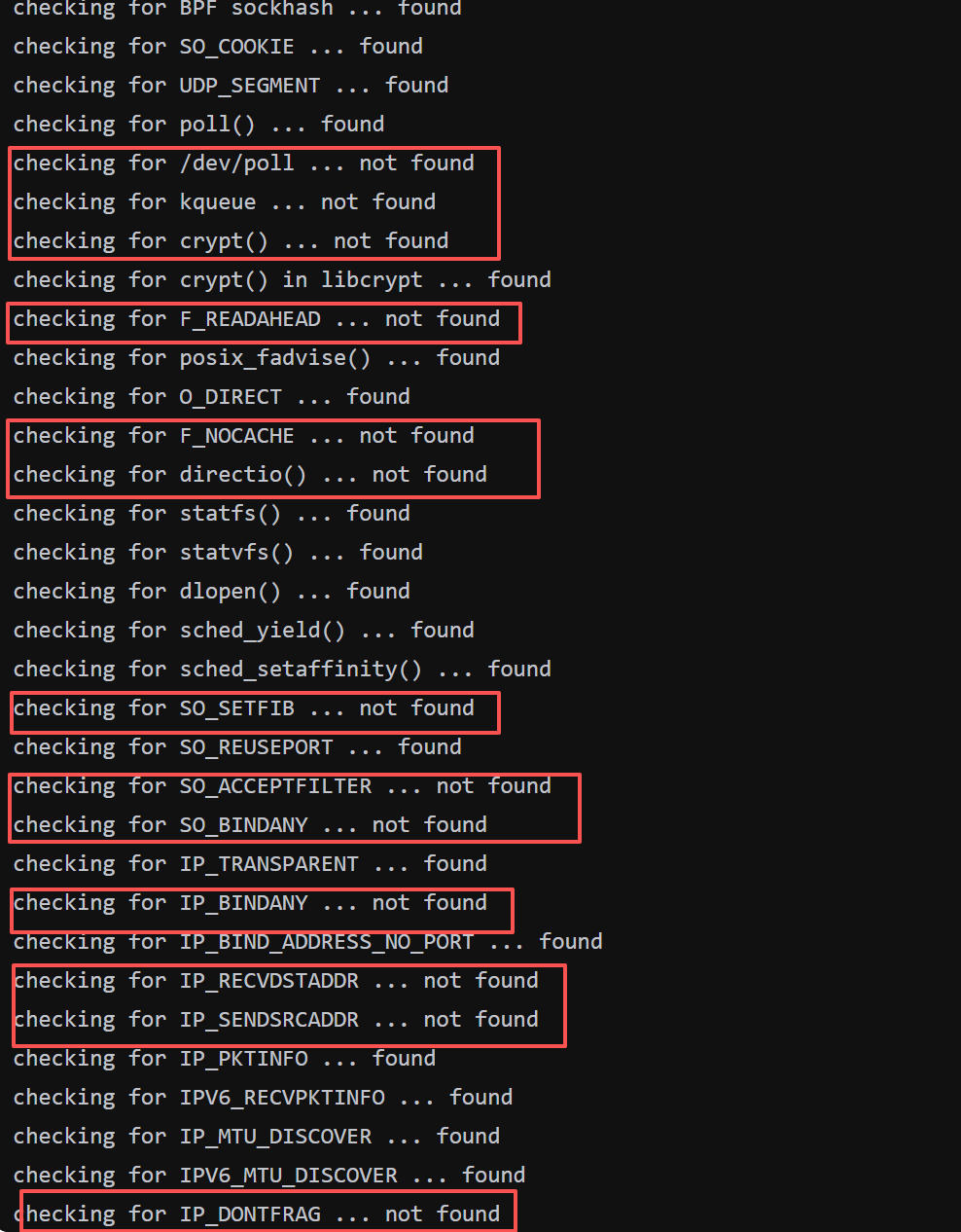Click the SO_SETFIB not found line
The width and height of the screenshot is (961, 1232).
(243, 708)
